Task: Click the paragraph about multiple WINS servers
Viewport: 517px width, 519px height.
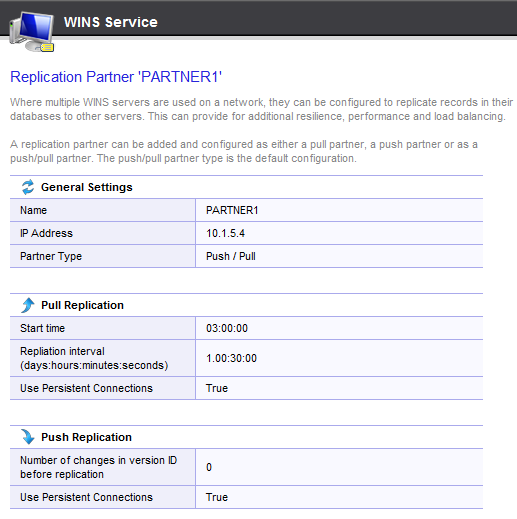Action: pos(261,109)
